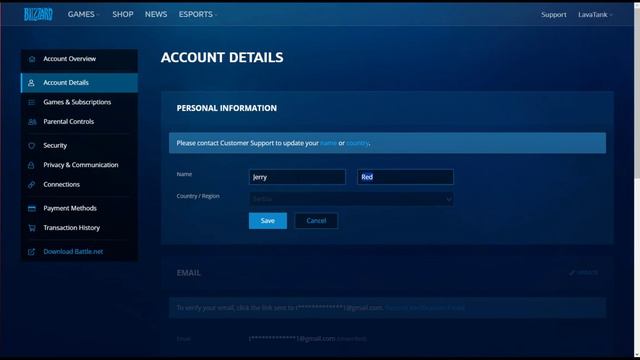Open Privacy & Communication in sidebar

coord(79,165)
